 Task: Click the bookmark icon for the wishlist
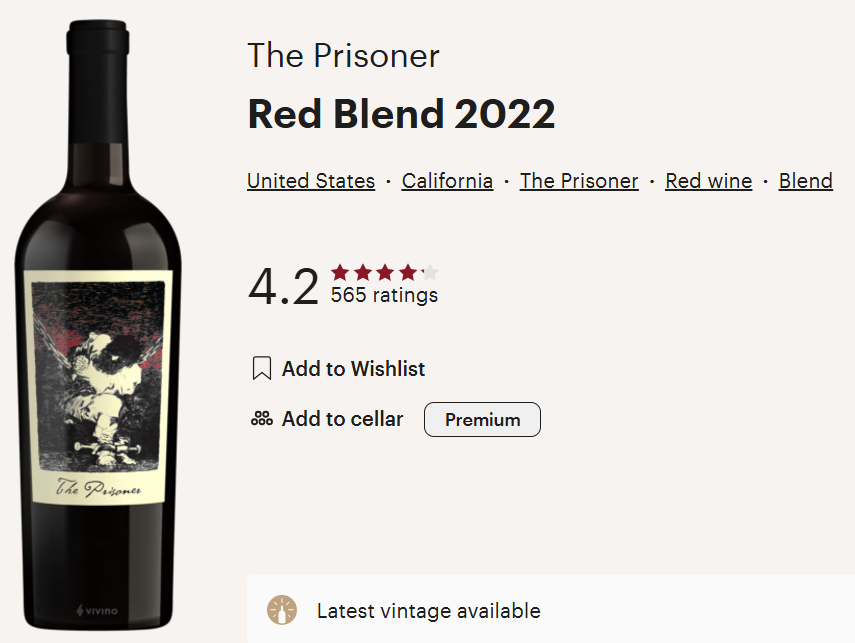(x=261, y=369)
